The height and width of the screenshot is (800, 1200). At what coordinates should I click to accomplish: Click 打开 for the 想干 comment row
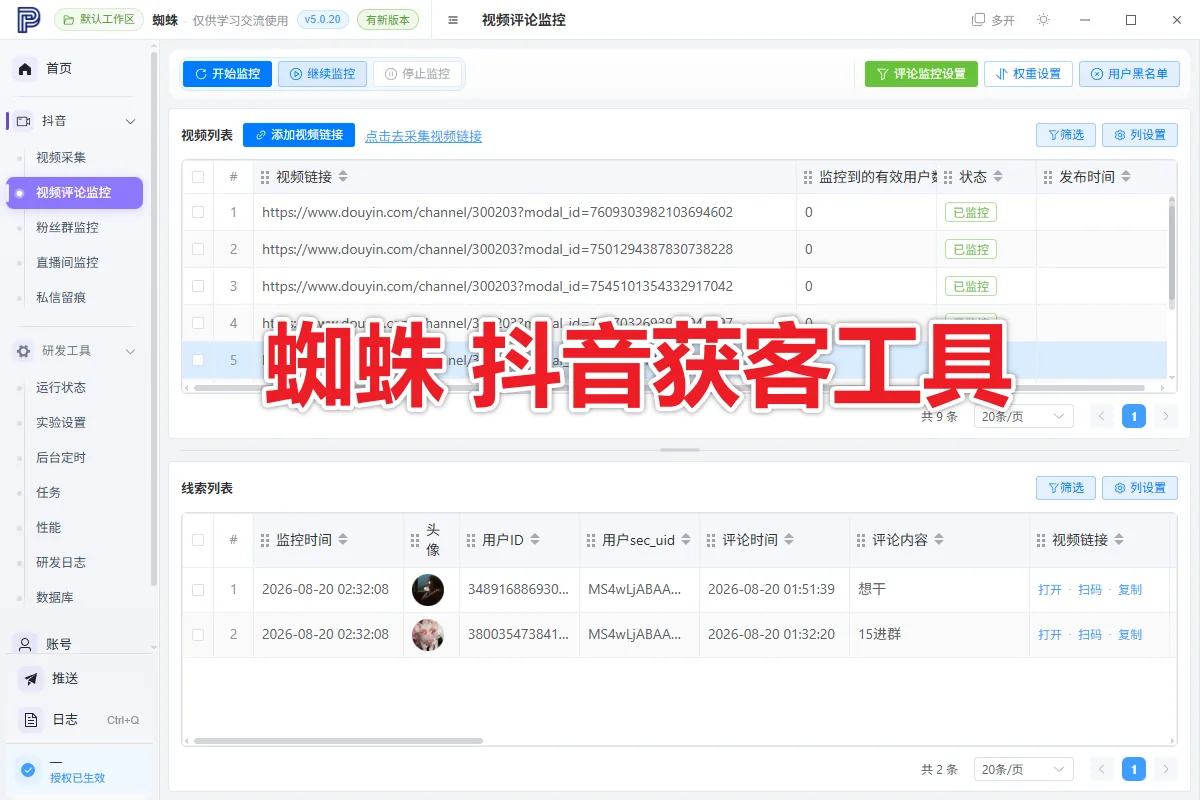[x=1050, y=590]
